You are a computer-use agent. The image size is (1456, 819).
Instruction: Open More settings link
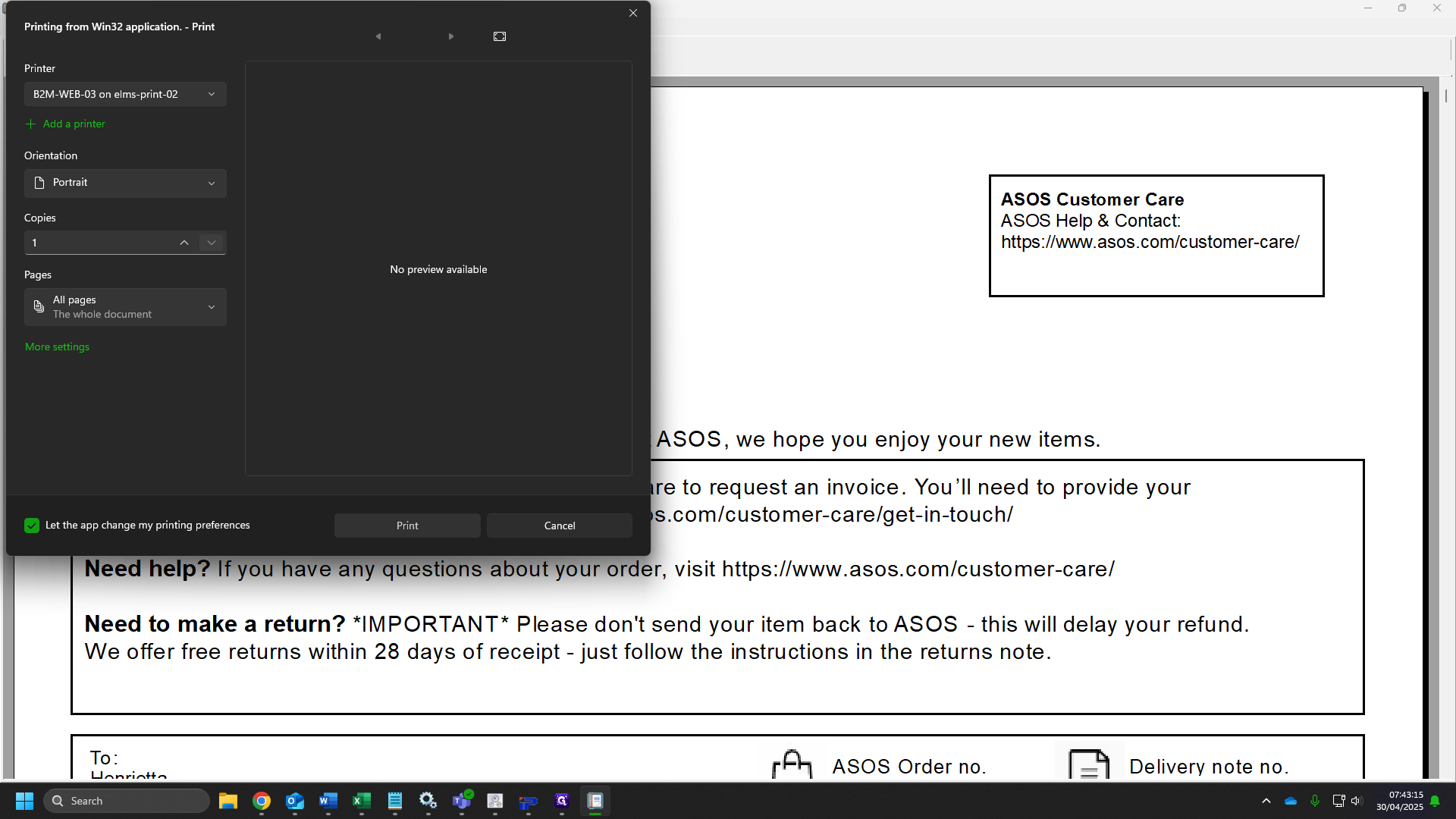(57, 347)
